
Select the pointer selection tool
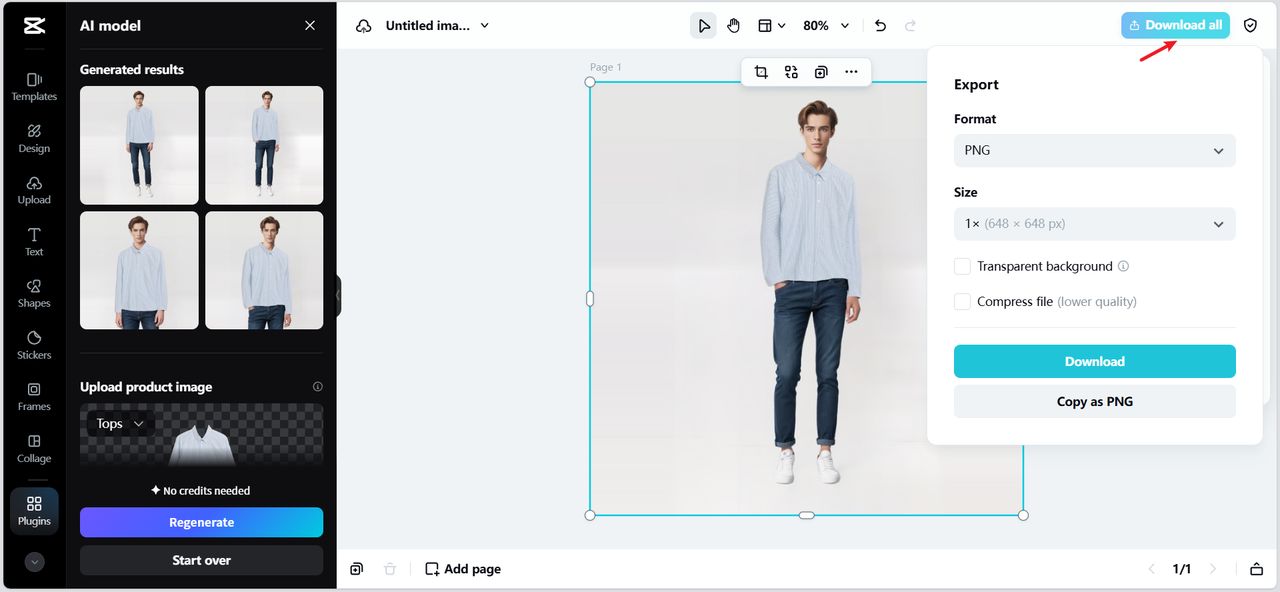click(x=703, y=26)
